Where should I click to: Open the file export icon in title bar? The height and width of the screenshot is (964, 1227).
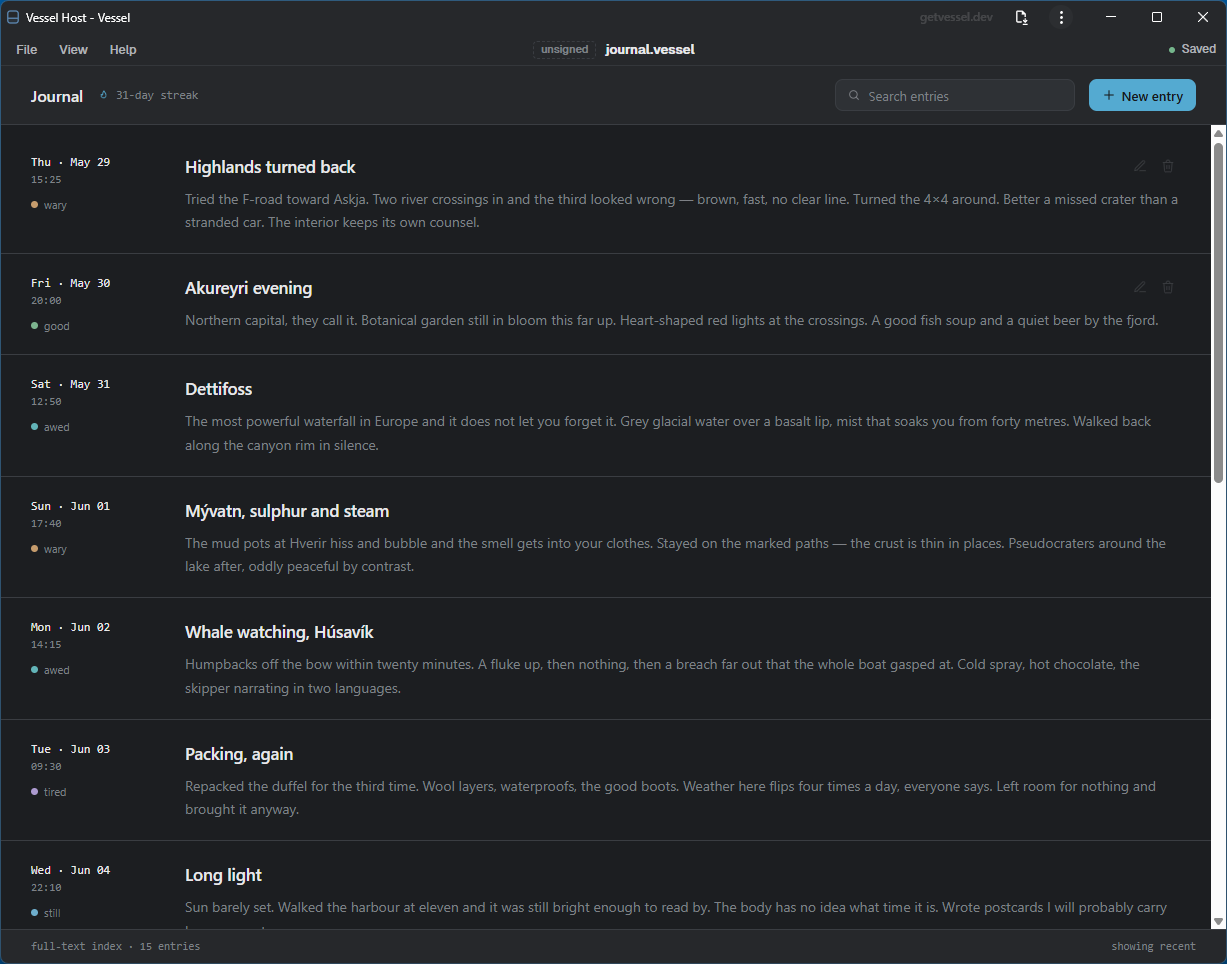click(1021, 17)
